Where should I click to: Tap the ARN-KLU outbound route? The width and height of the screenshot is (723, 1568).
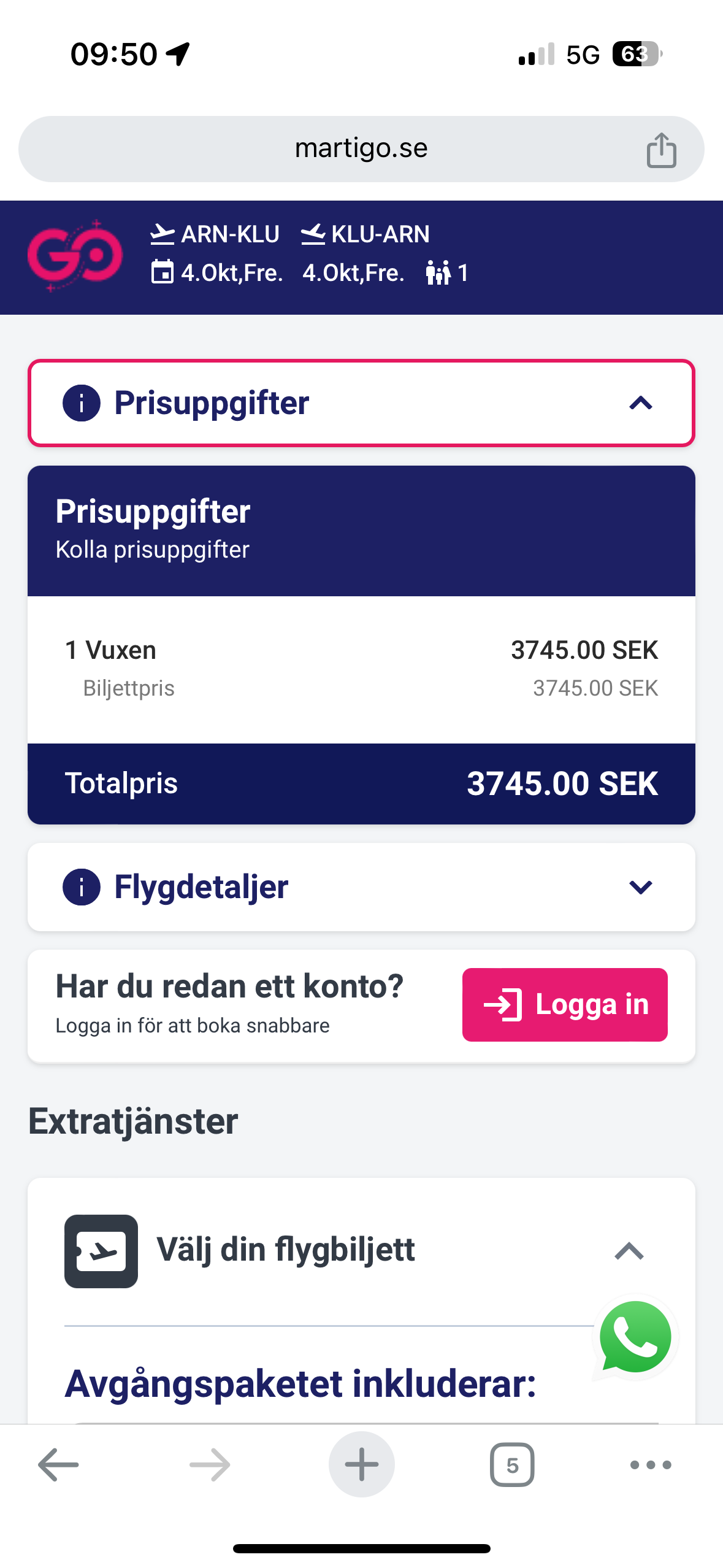(215, 234)
